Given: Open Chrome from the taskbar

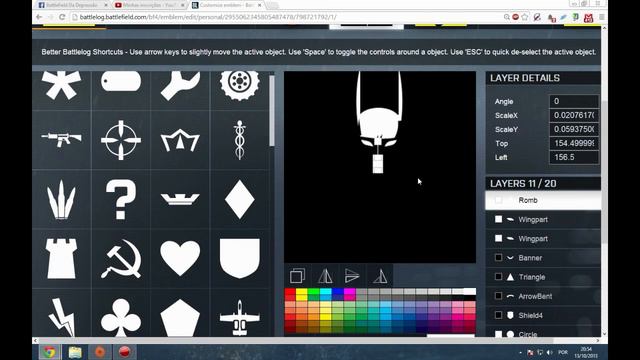Looking at the screenshot, I should (49, 351).
